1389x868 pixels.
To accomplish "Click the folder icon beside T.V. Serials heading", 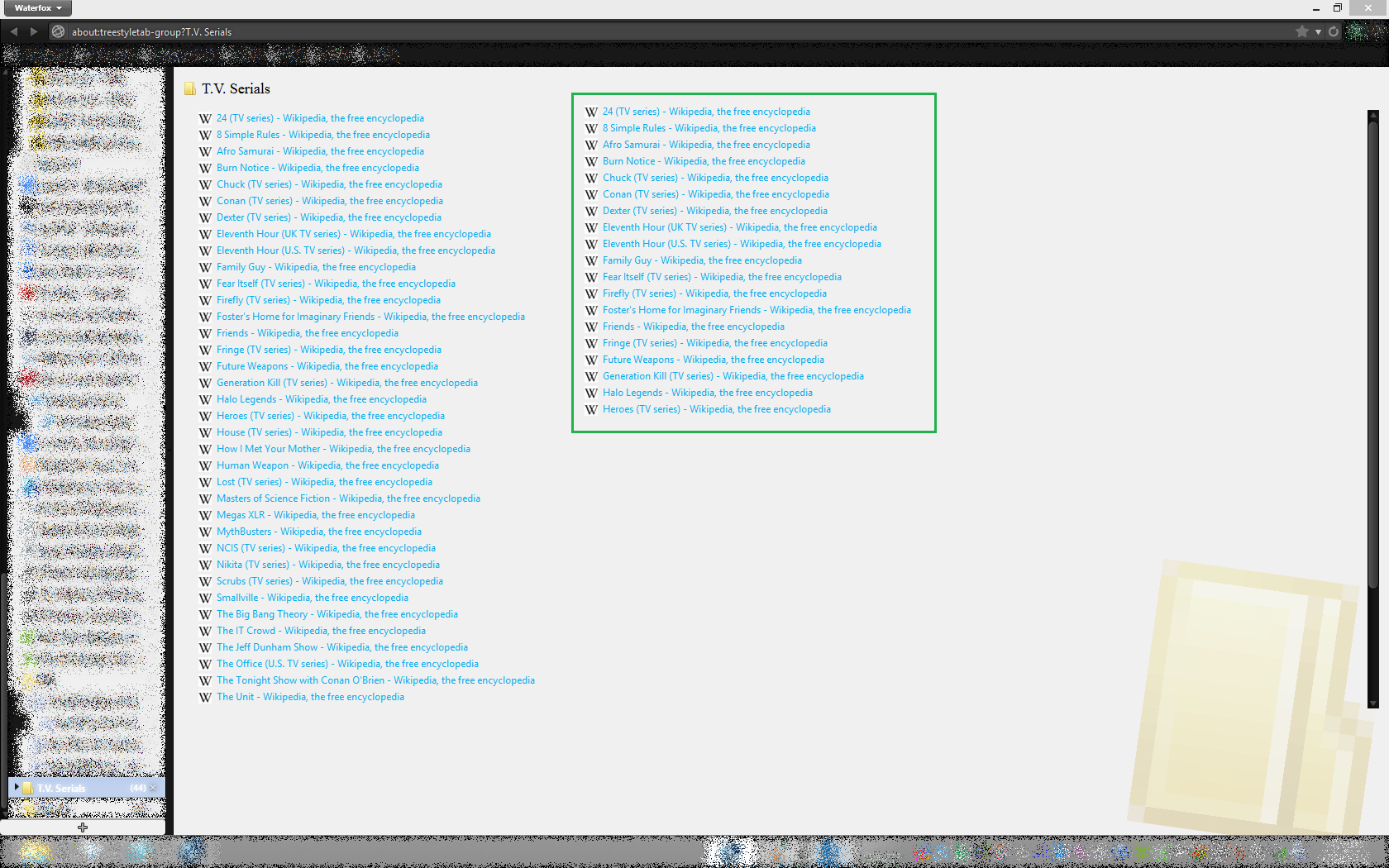I will (x=190, y=88).
